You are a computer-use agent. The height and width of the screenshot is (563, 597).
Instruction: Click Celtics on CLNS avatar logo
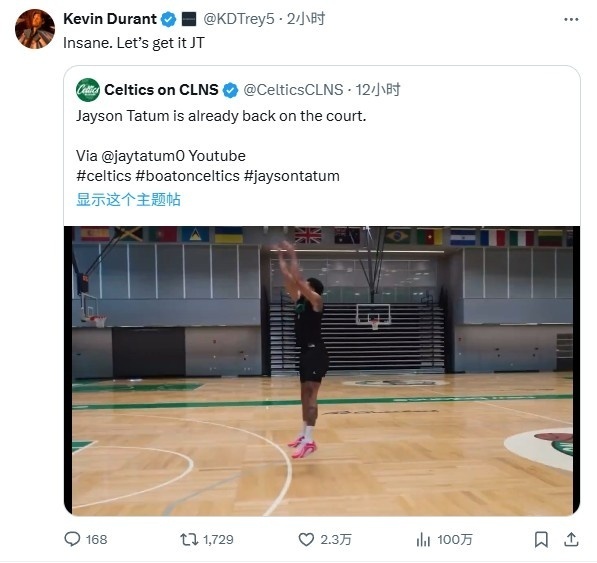88,90
